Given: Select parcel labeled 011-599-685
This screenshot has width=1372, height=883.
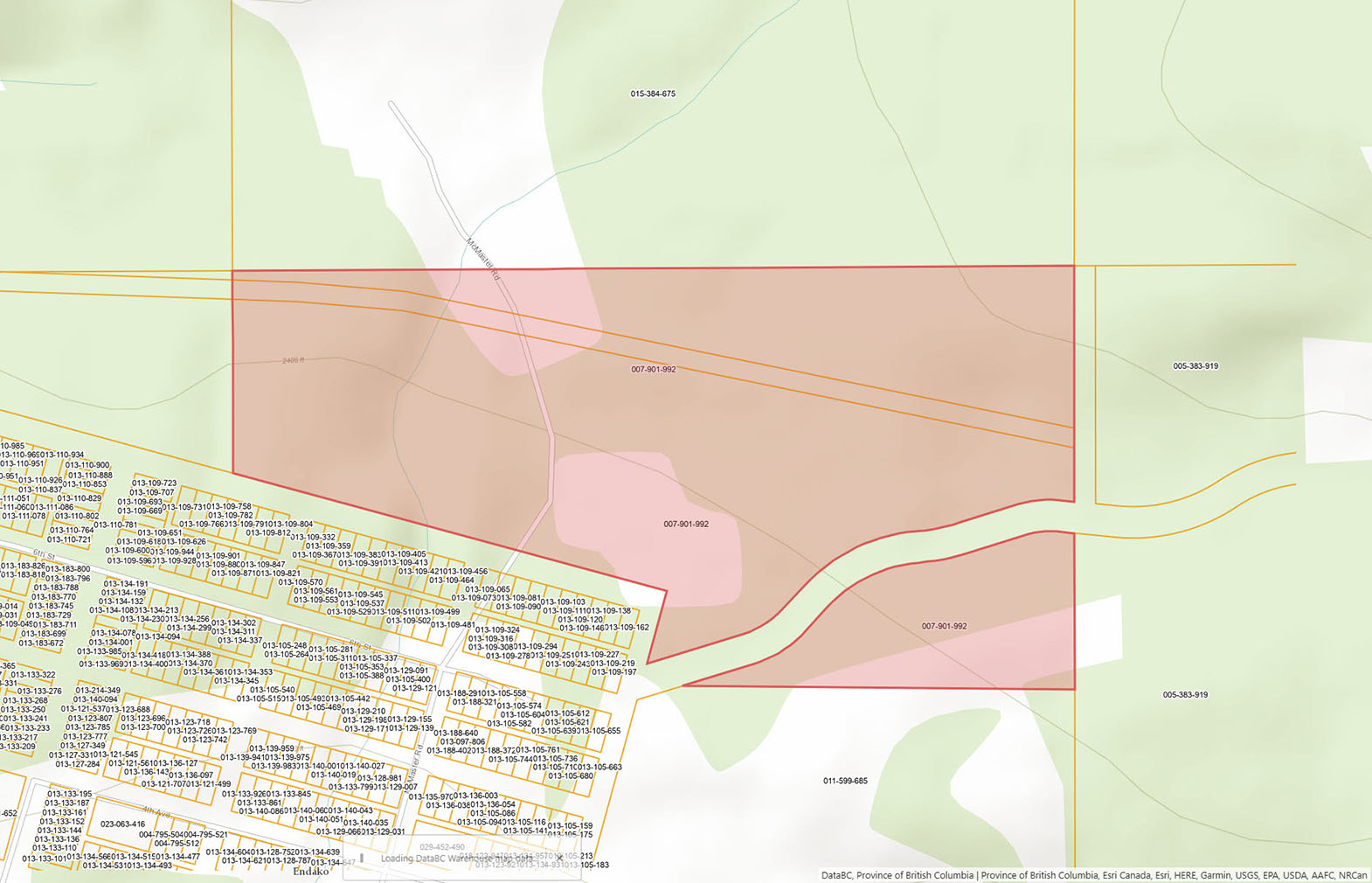Looking at the screenshot, I should pyautogui.click(x=845, y=781).
